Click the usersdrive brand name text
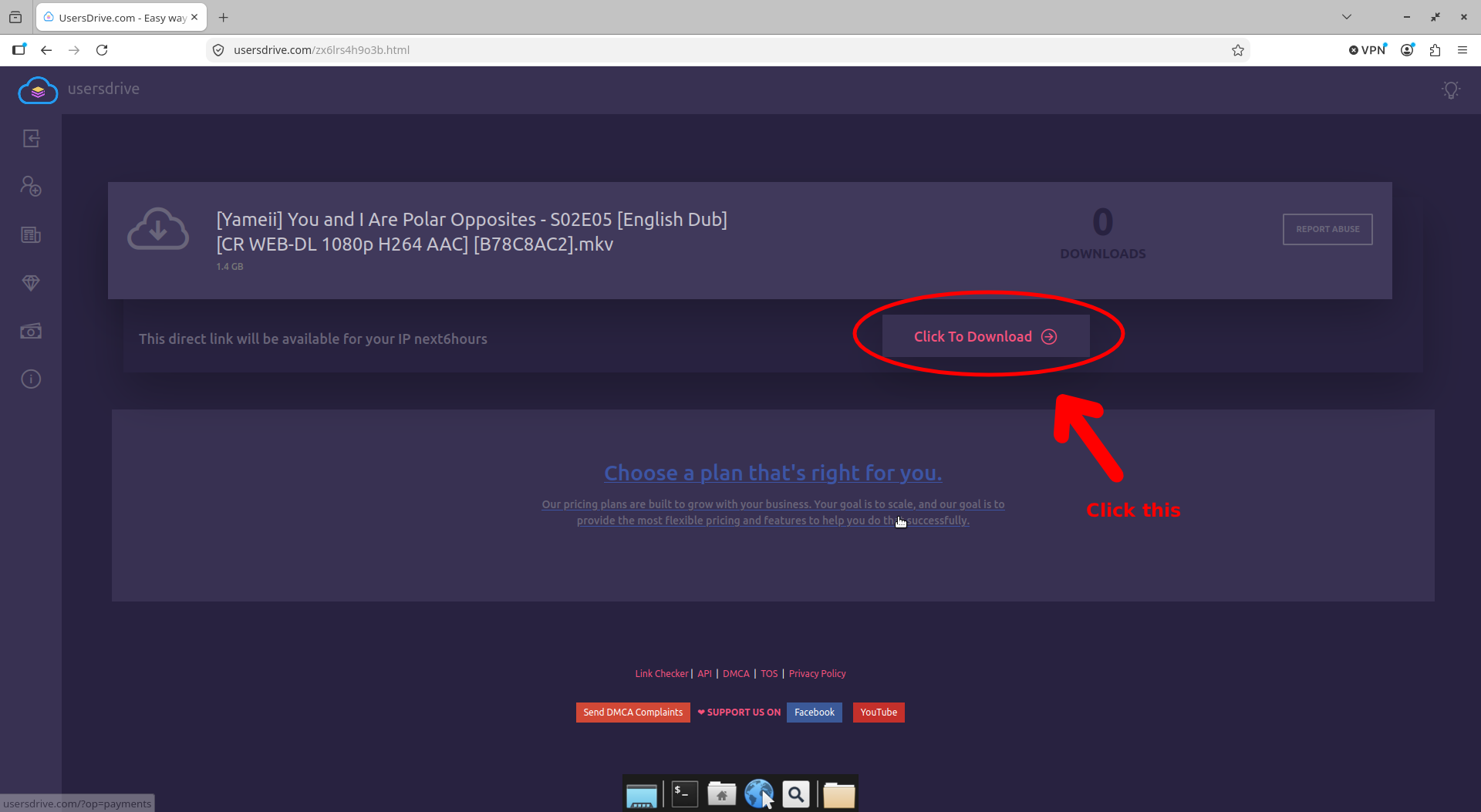Image resolution: width=1481 pixels, height=812 pixels. coord(103,89)
